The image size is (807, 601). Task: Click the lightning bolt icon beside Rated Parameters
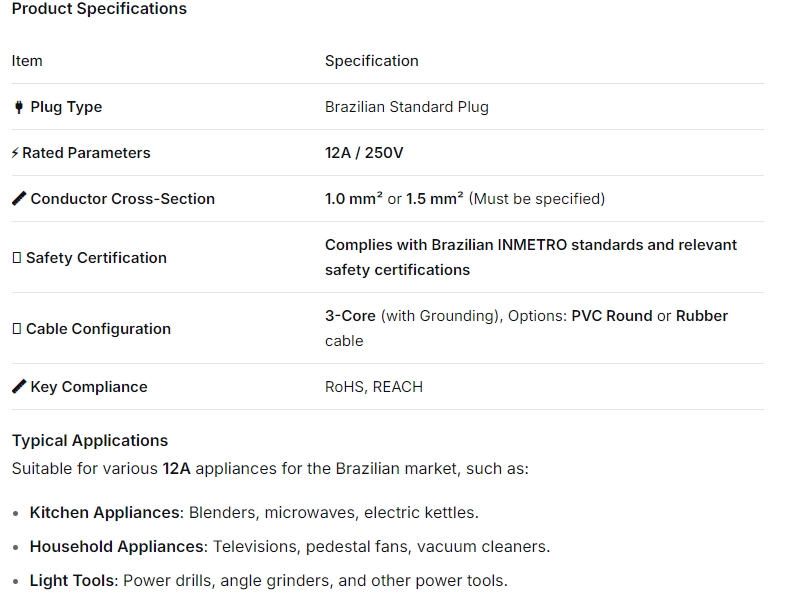(15, 153)
